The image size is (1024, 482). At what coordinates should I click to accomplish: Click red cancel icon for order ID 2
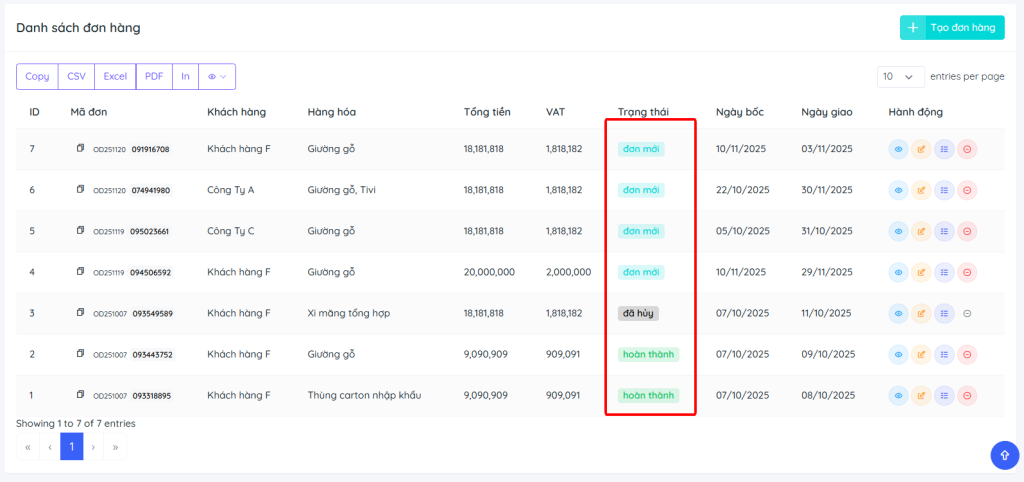(x=967, y=355)
